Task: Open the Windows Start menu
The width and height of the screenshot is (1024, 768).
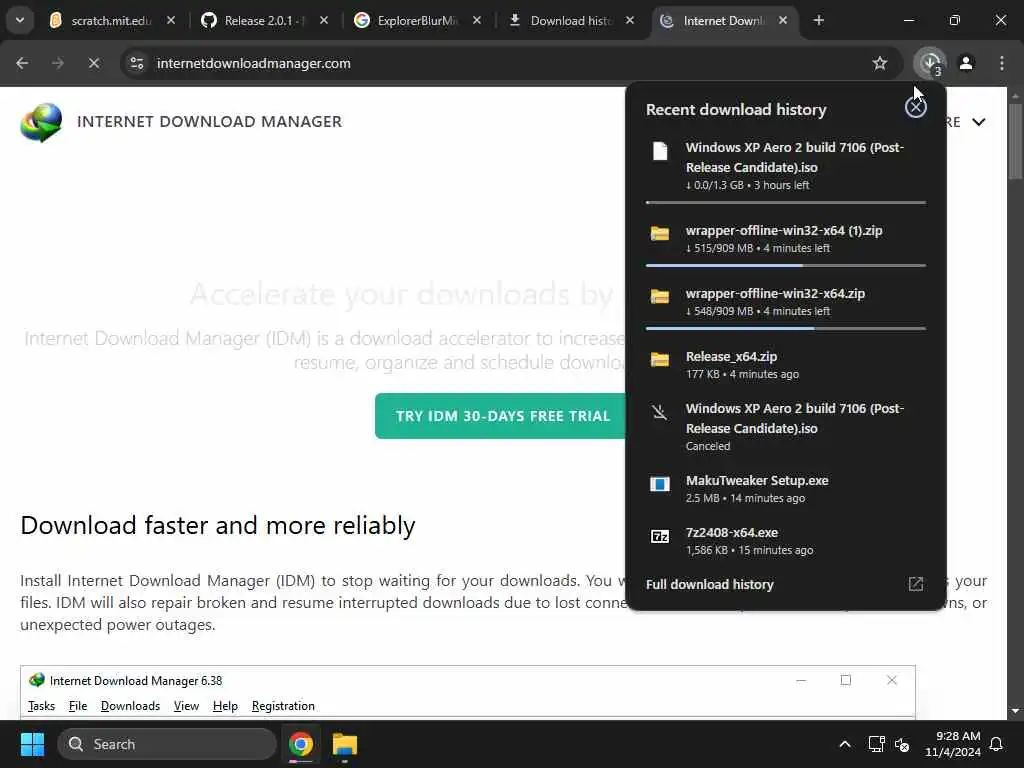Action: click(x=32, y=744)
